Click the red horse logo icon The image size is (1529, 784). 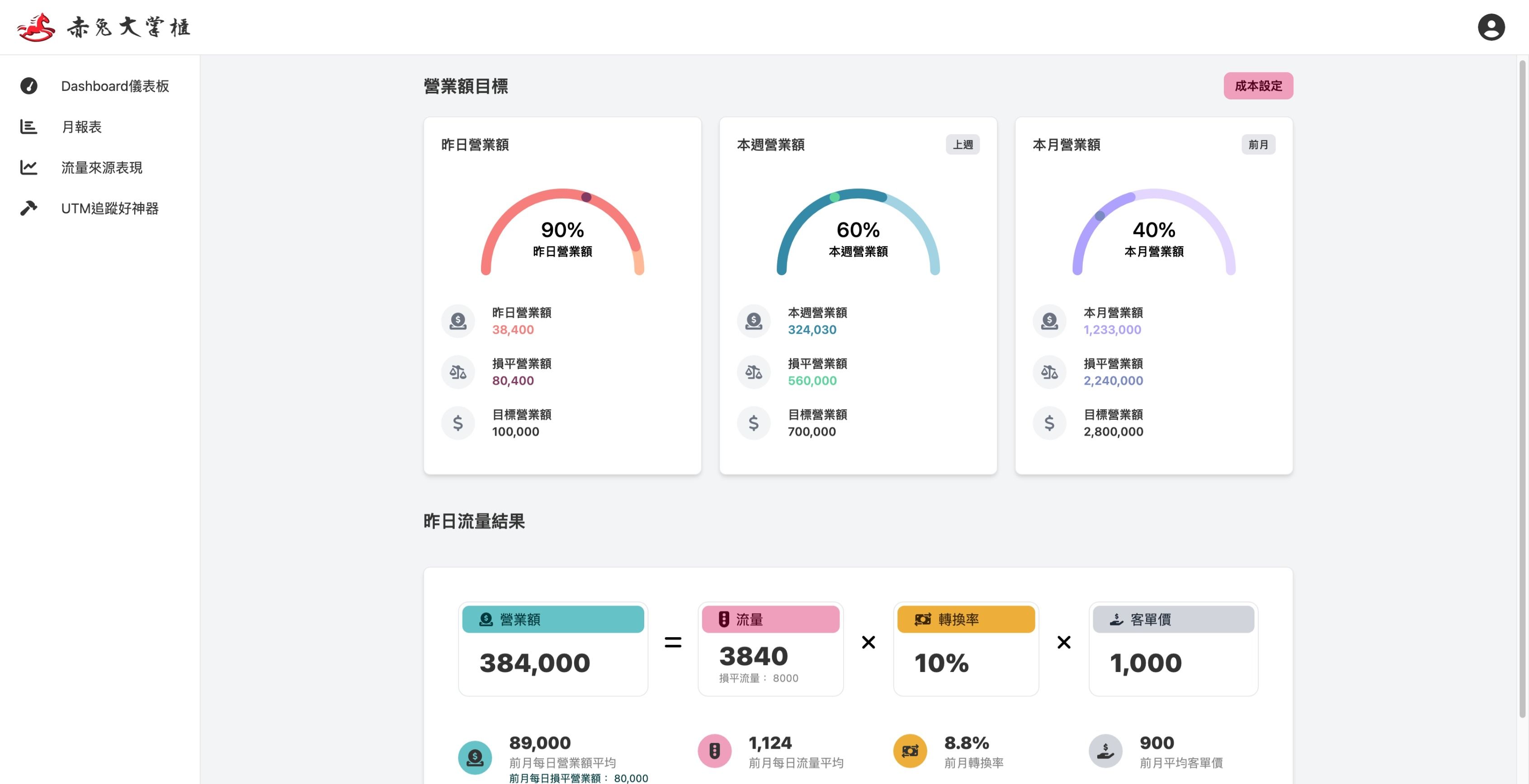(x=36, y=27)
